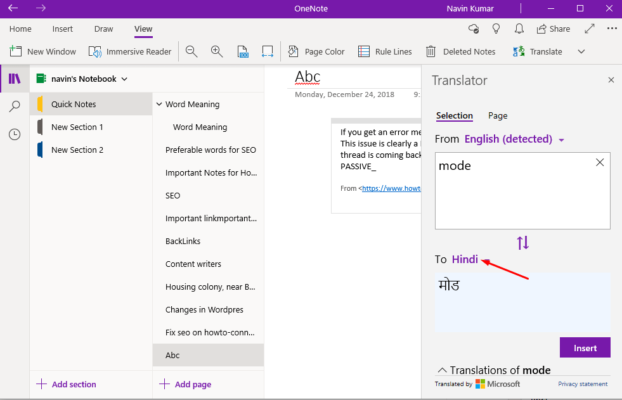
Task: Fit page width icon
Action: pos(267,52)
